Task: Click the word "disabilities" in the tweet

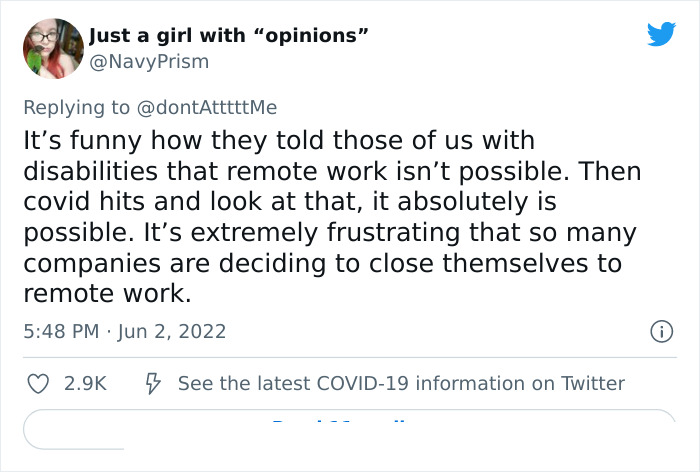Action: (88, 171)
